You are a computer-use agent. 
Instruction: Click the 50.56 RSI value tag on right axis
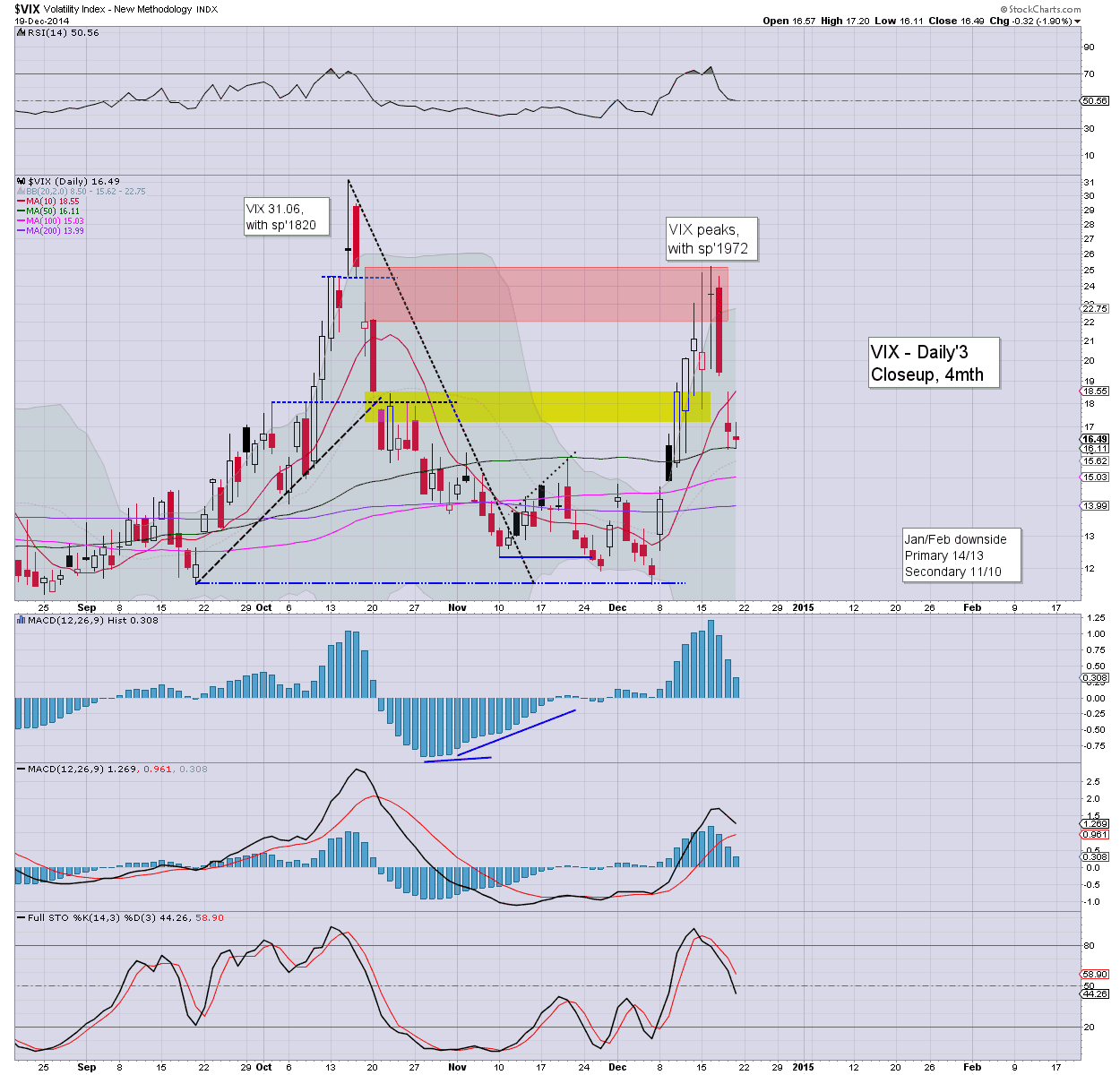(1095, 101)
